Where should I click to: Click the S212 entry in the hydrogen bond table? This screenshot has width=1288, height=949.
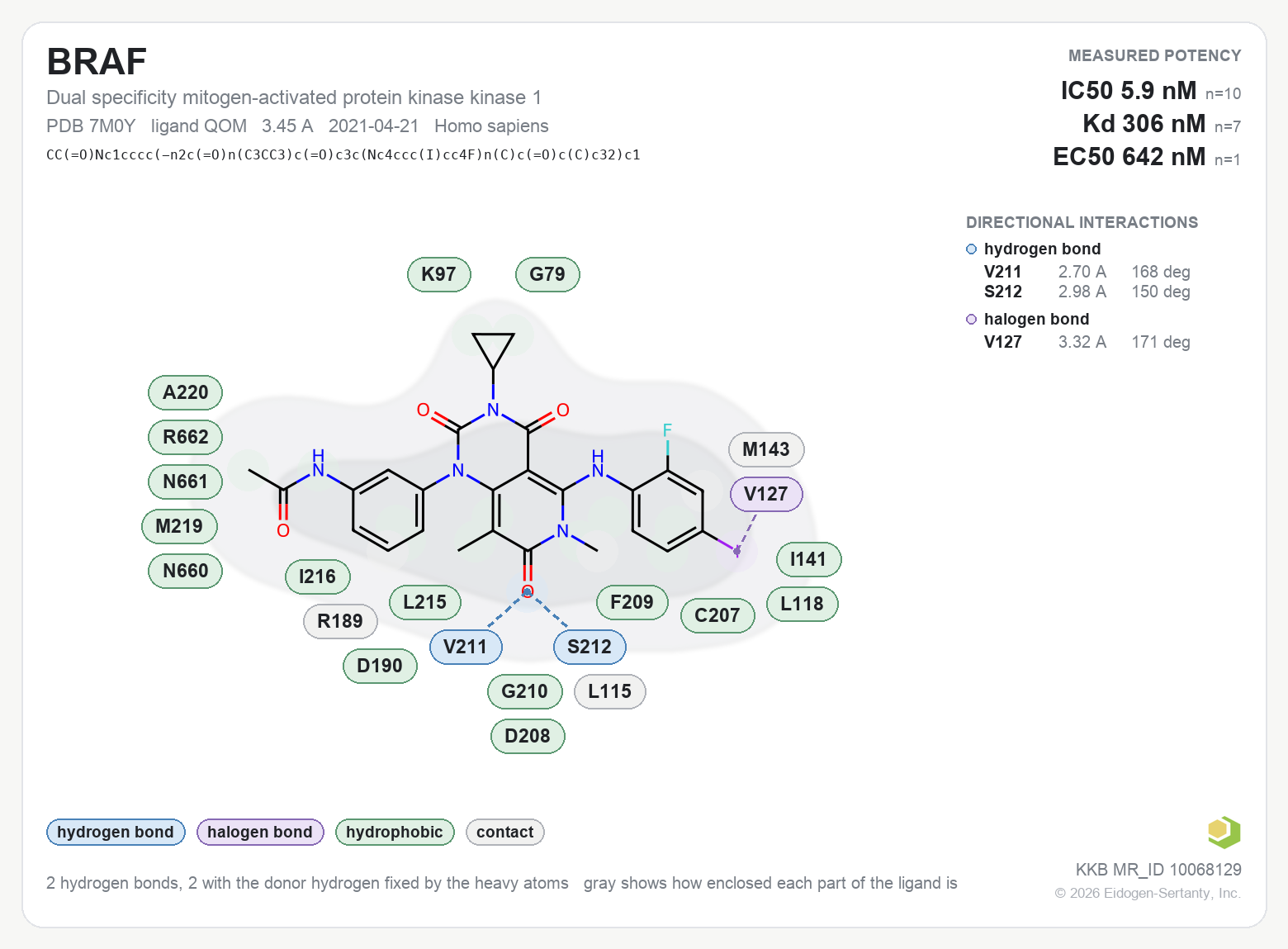click(1003, 292)
